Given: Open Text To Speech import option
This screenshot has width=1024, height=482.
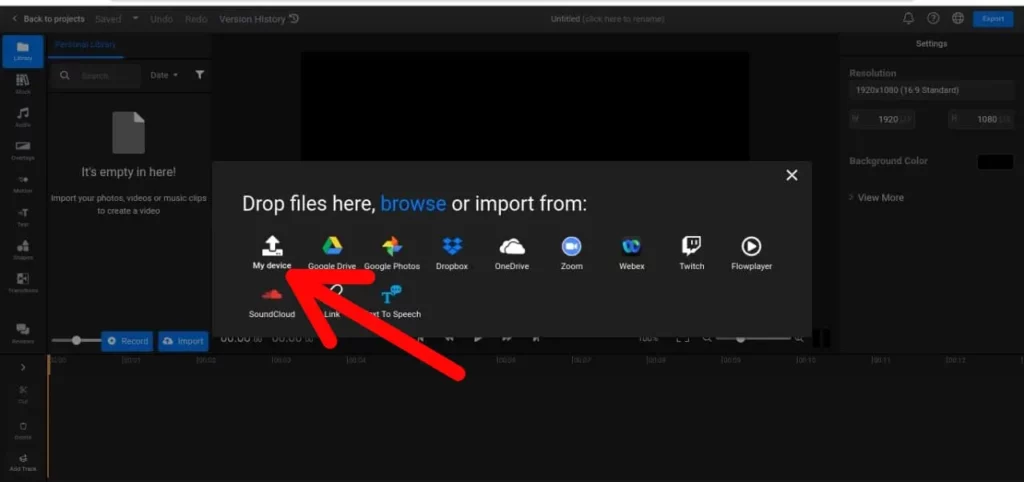Looking at the screenshot, I should point(392,302).
